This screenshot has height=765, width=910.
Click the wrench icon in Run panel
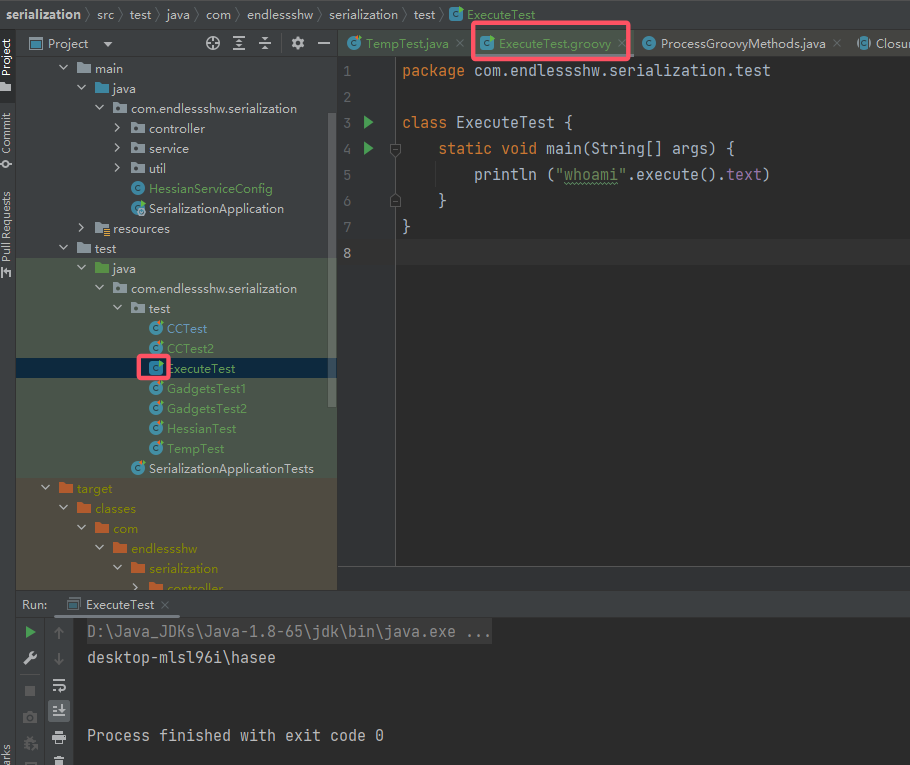tap(30, 658)
